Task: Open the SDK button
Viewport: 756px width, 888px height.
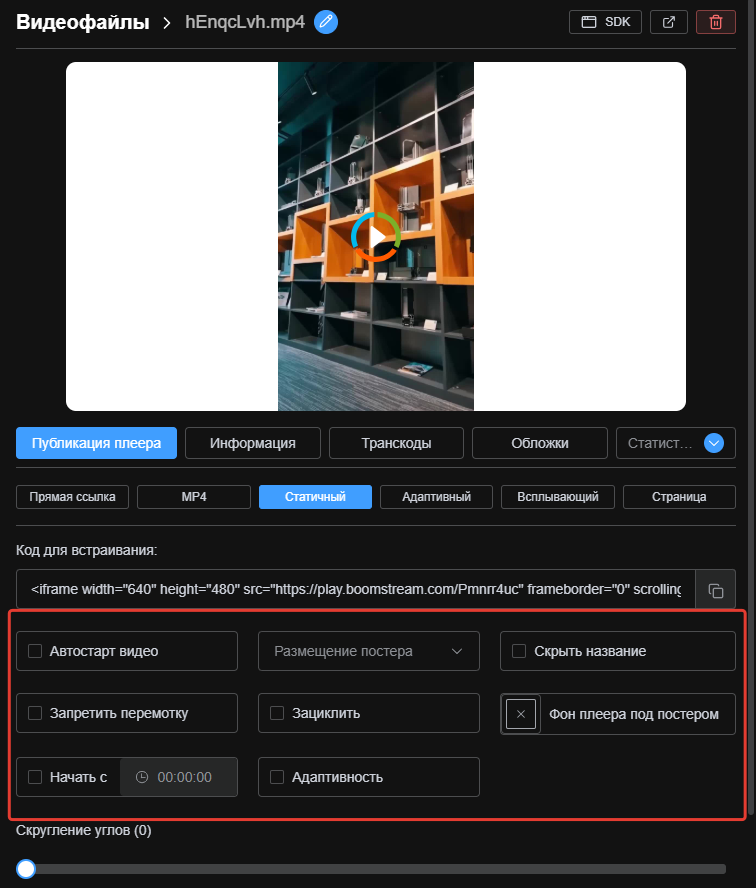Action: 605,22
